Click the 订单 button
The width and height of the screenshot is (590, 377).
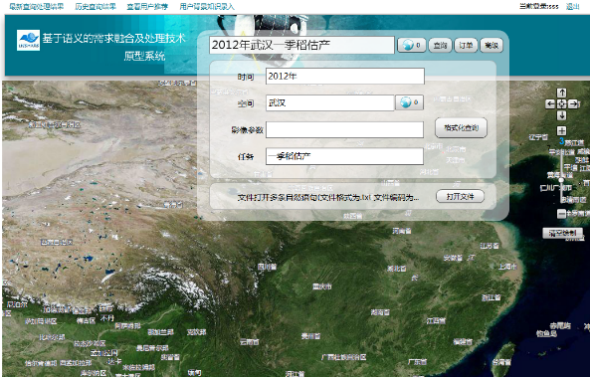coord(466,46)
